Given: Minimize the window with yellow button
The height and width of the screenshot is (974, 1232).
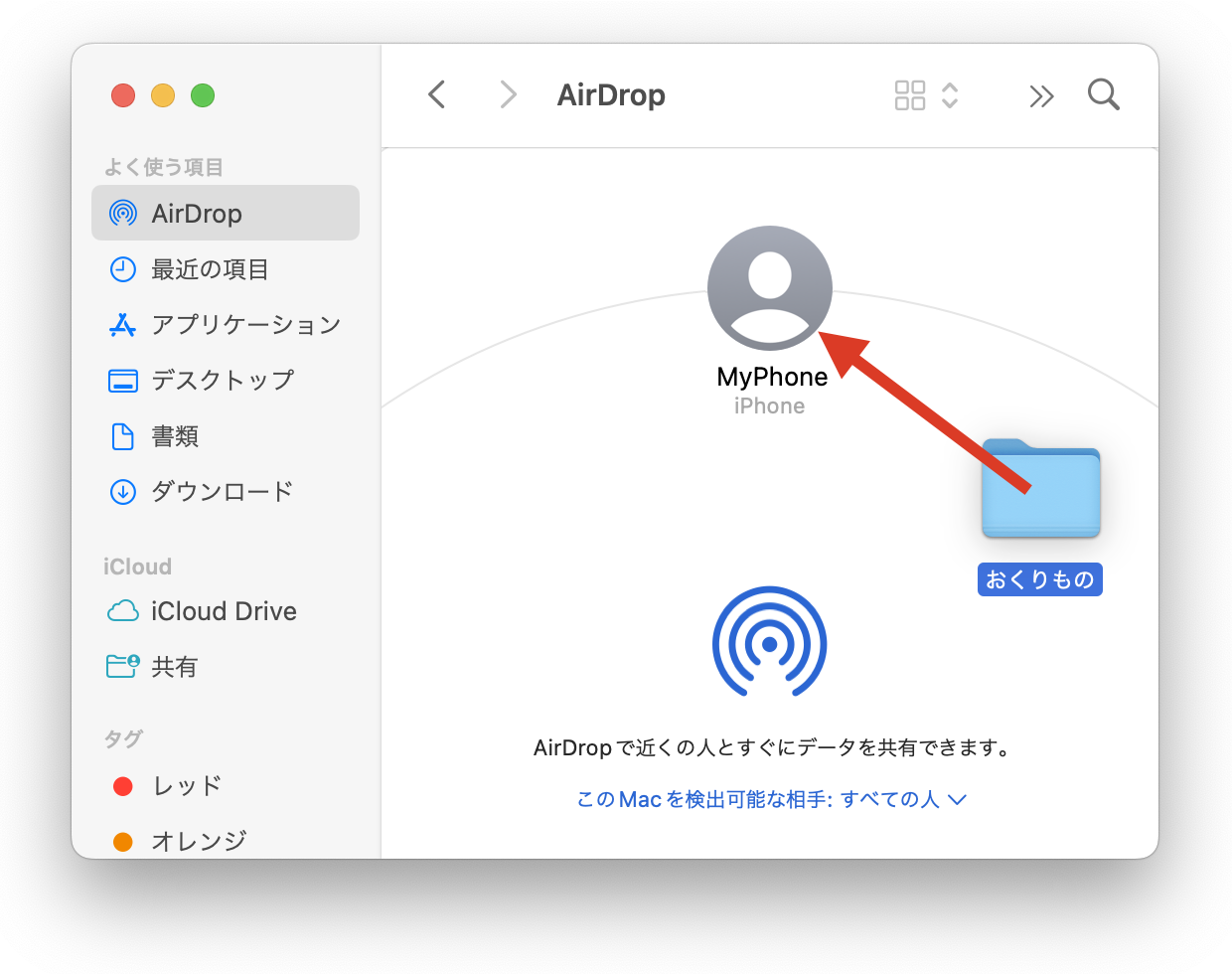Looking at the screenshot, I should (x=163, y=95).
